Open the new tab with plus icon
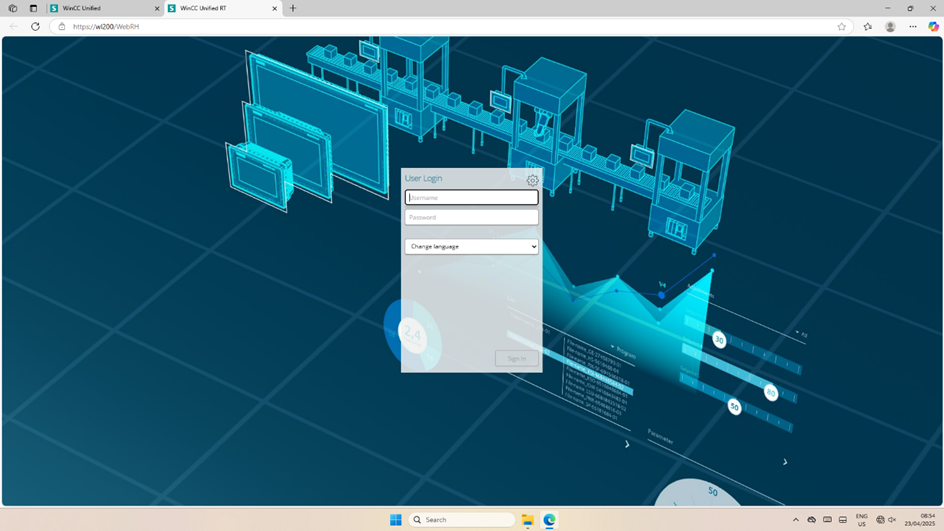The image size is (944, 531). (293, 8)
